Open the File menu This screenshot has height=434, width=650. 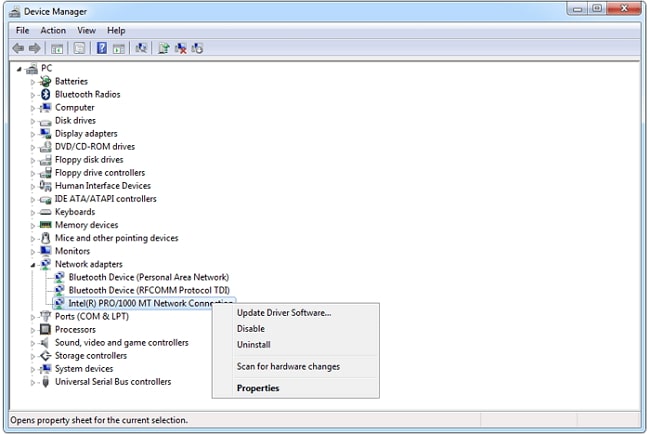pos(22,30)
